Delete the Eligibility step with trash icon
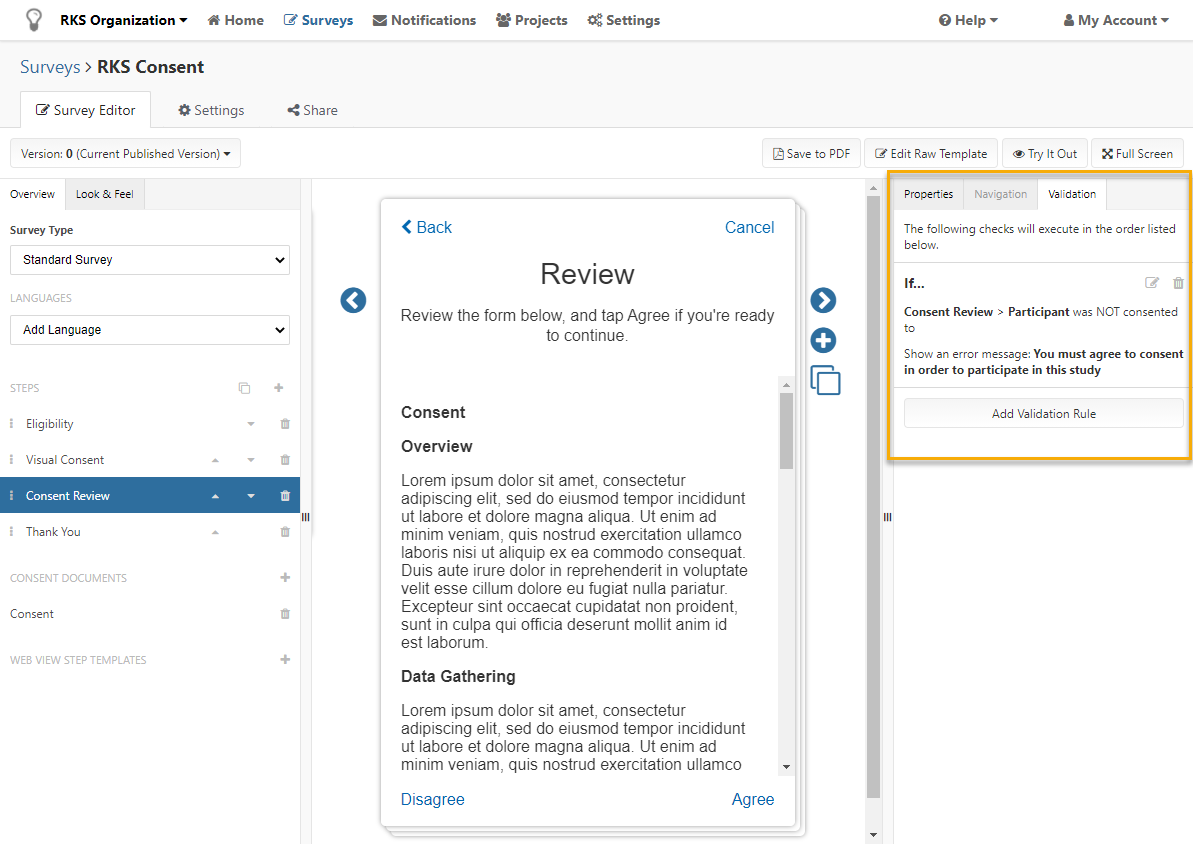 pos(285,424)
